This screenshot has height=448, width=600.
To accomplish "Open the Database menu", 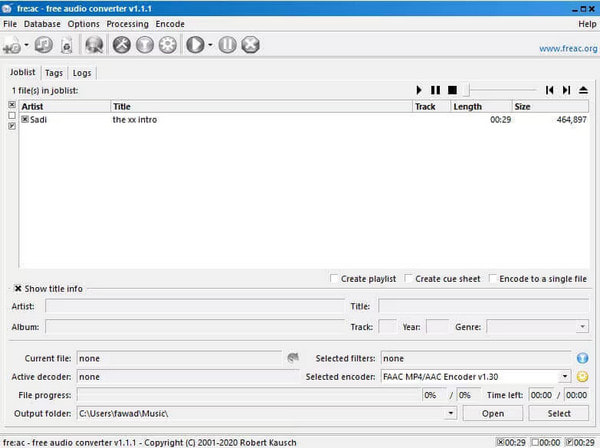I will click(x=42, y=24).
